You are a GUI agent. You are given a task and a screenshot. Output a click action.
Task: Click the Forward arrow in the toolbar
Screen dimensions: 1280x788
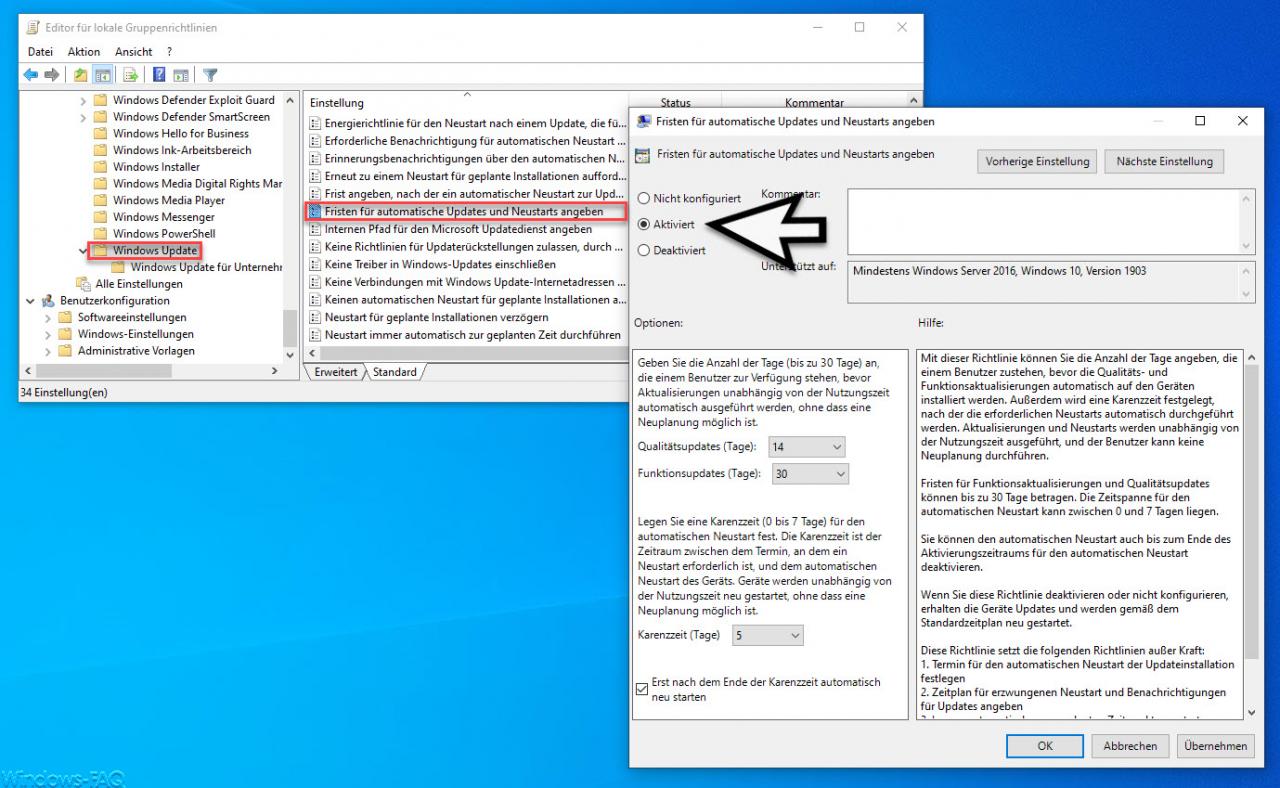pos(52,75)
